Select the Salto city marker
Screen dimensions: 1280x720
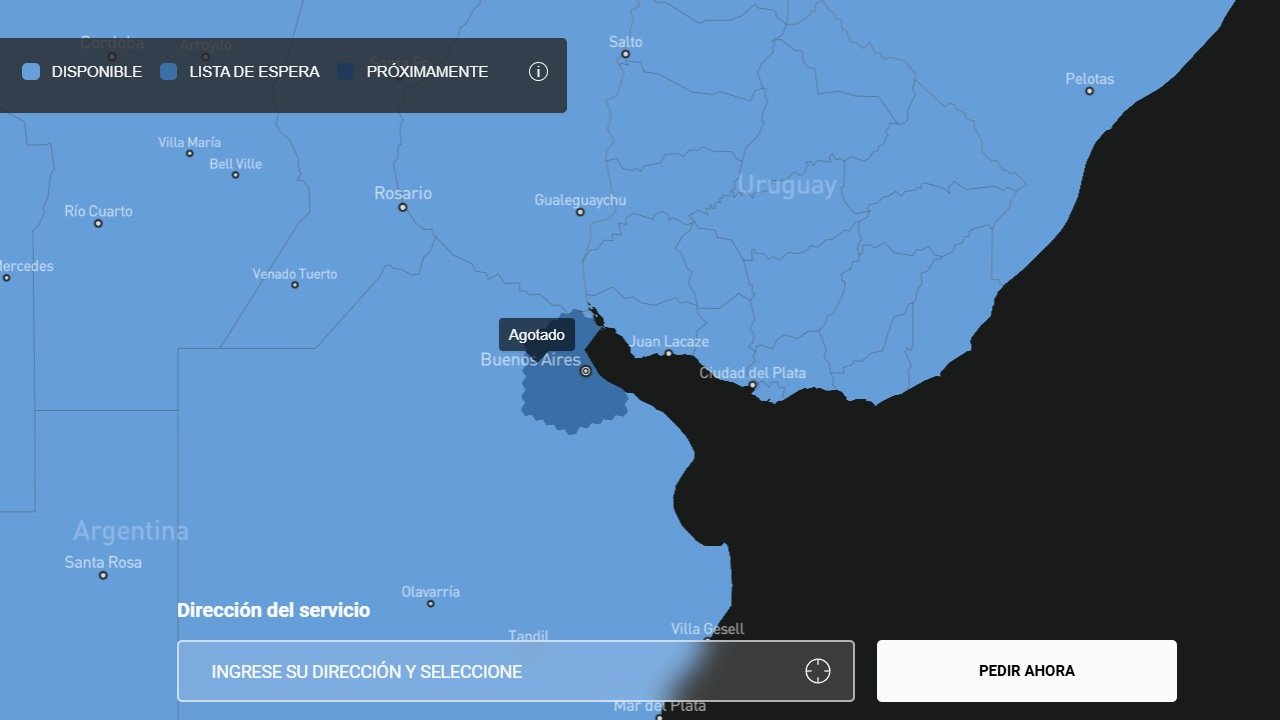(625, 54)
